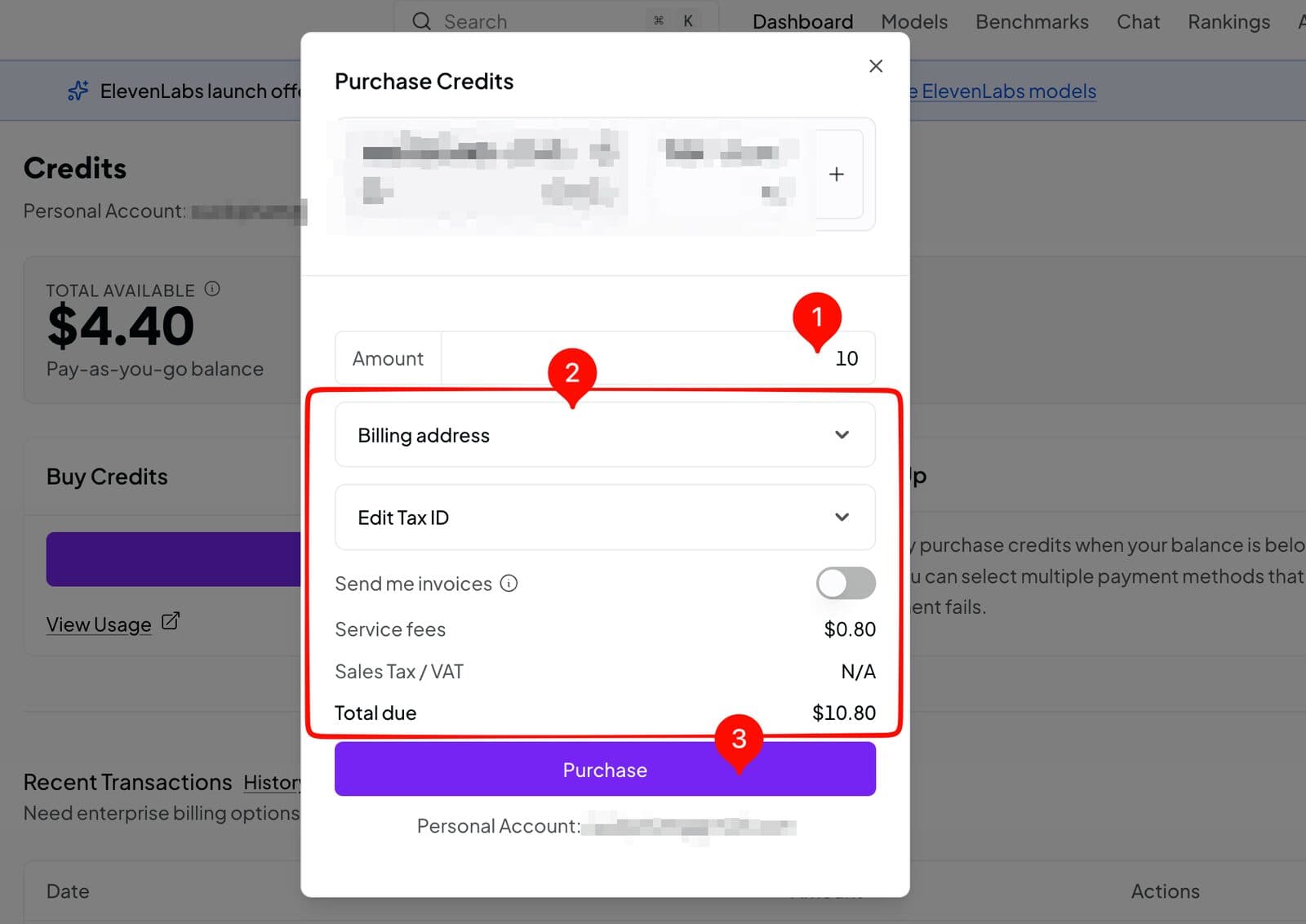Open the History link near Recent Transactions
The width and height of the screenshot is (1306, 924).
273,782
